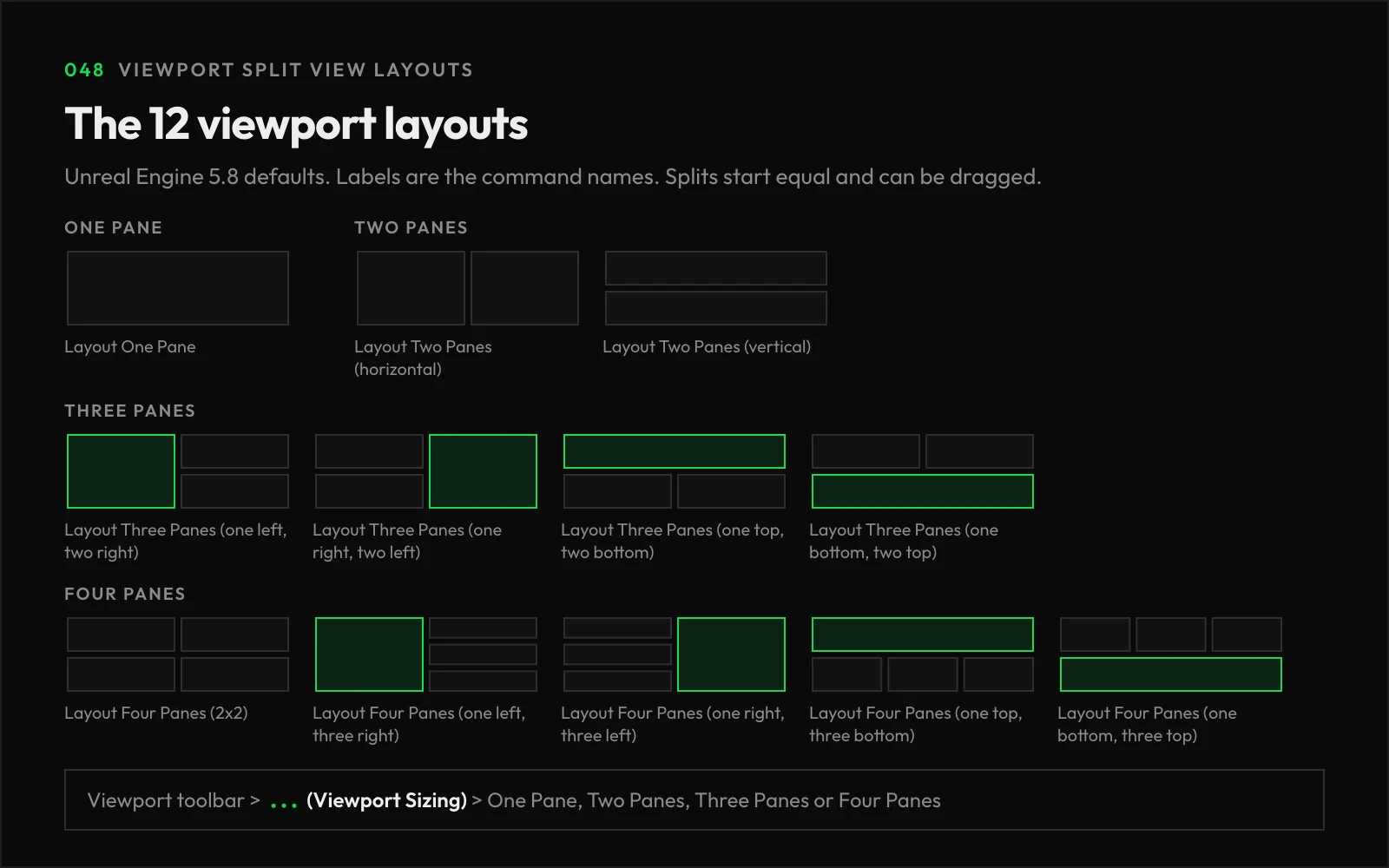Select Four Panes one top, three bottom diagram
Image resolution: width=1389 pixels, height=868 pixels.
coord(923,654)
